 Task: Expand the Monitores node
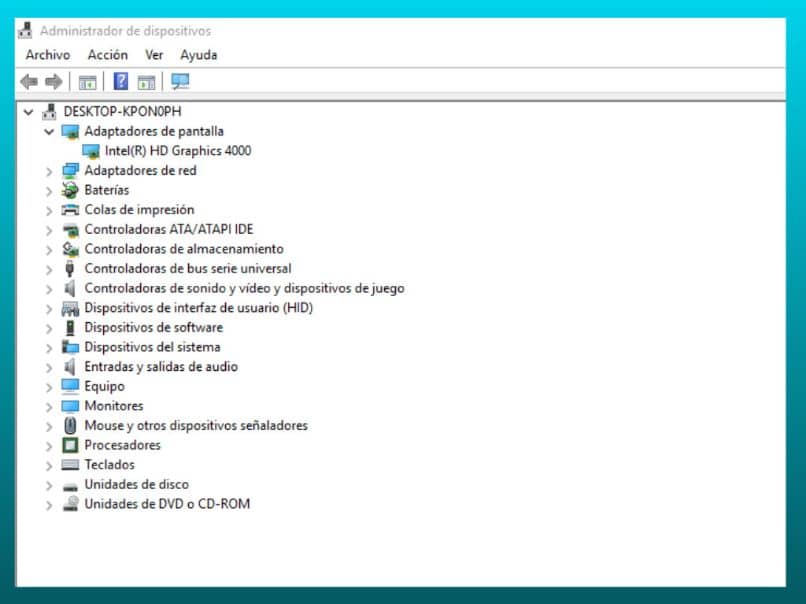(x=49, y=407)
